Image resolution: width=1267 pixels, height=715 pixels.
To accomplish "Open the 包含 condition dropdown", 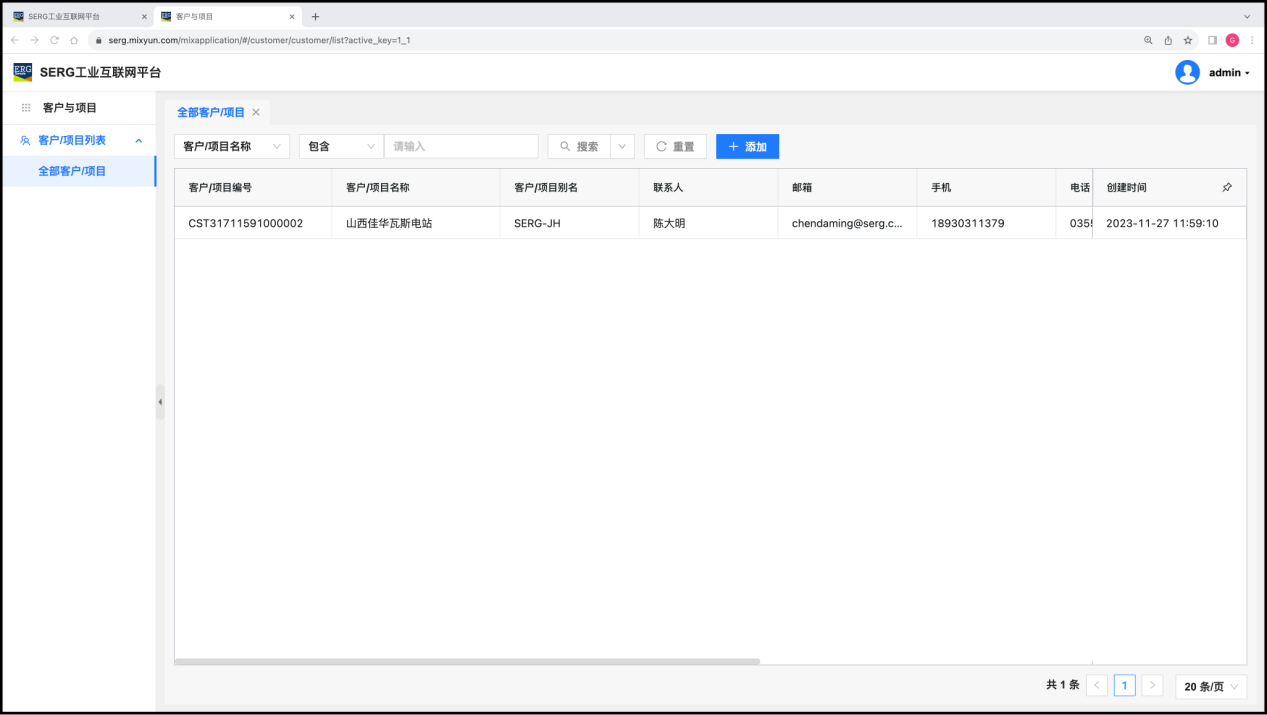I will (341, 147).
